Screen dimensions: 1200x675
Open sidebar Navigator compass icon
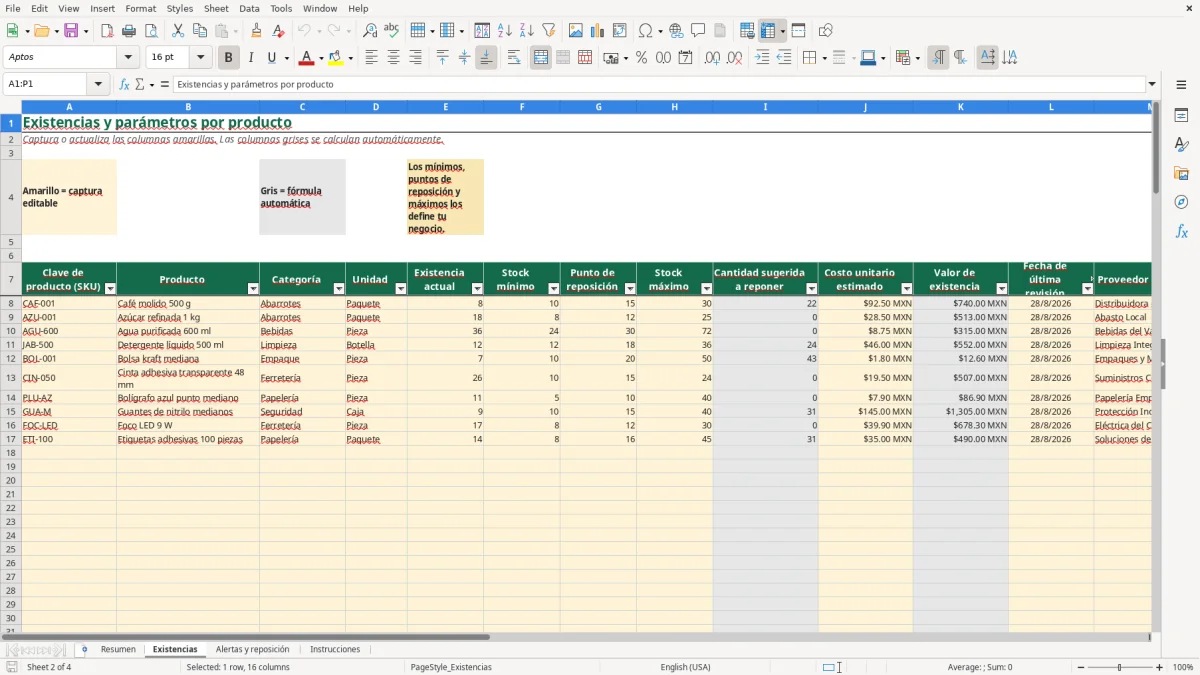click(x=1181, y=202)
